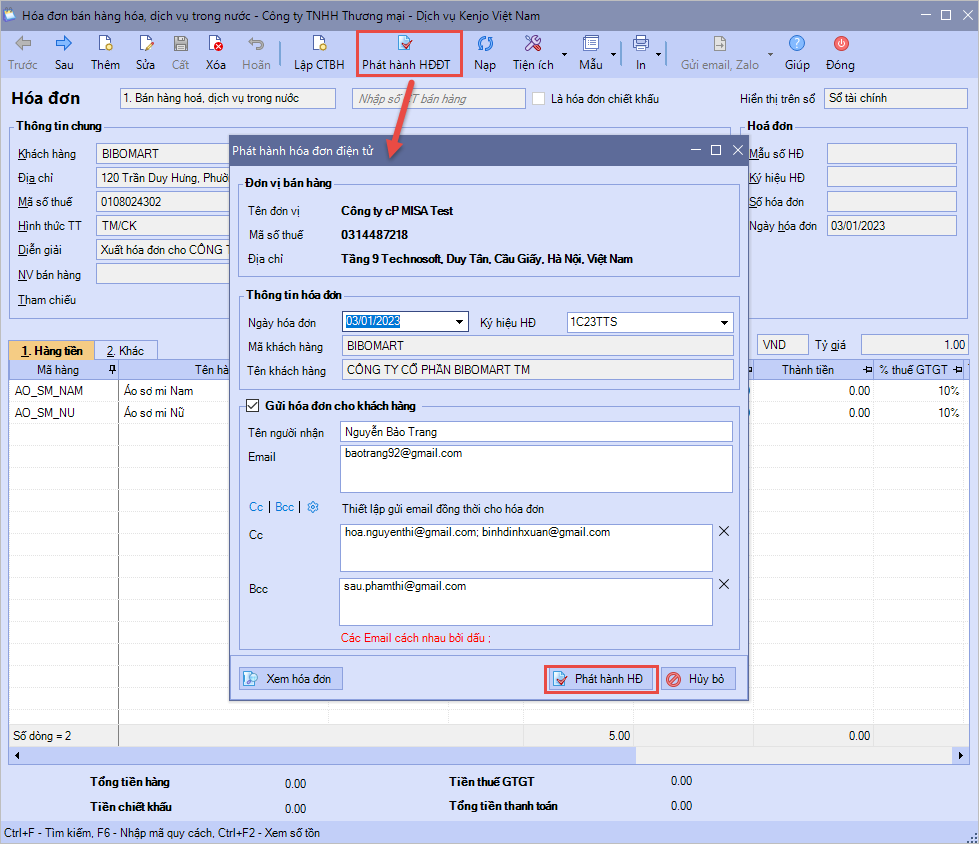Tick Là hóa đơn chiết khấu checkbox
This screenshot has height=844, width=979.
coord(539,99)
